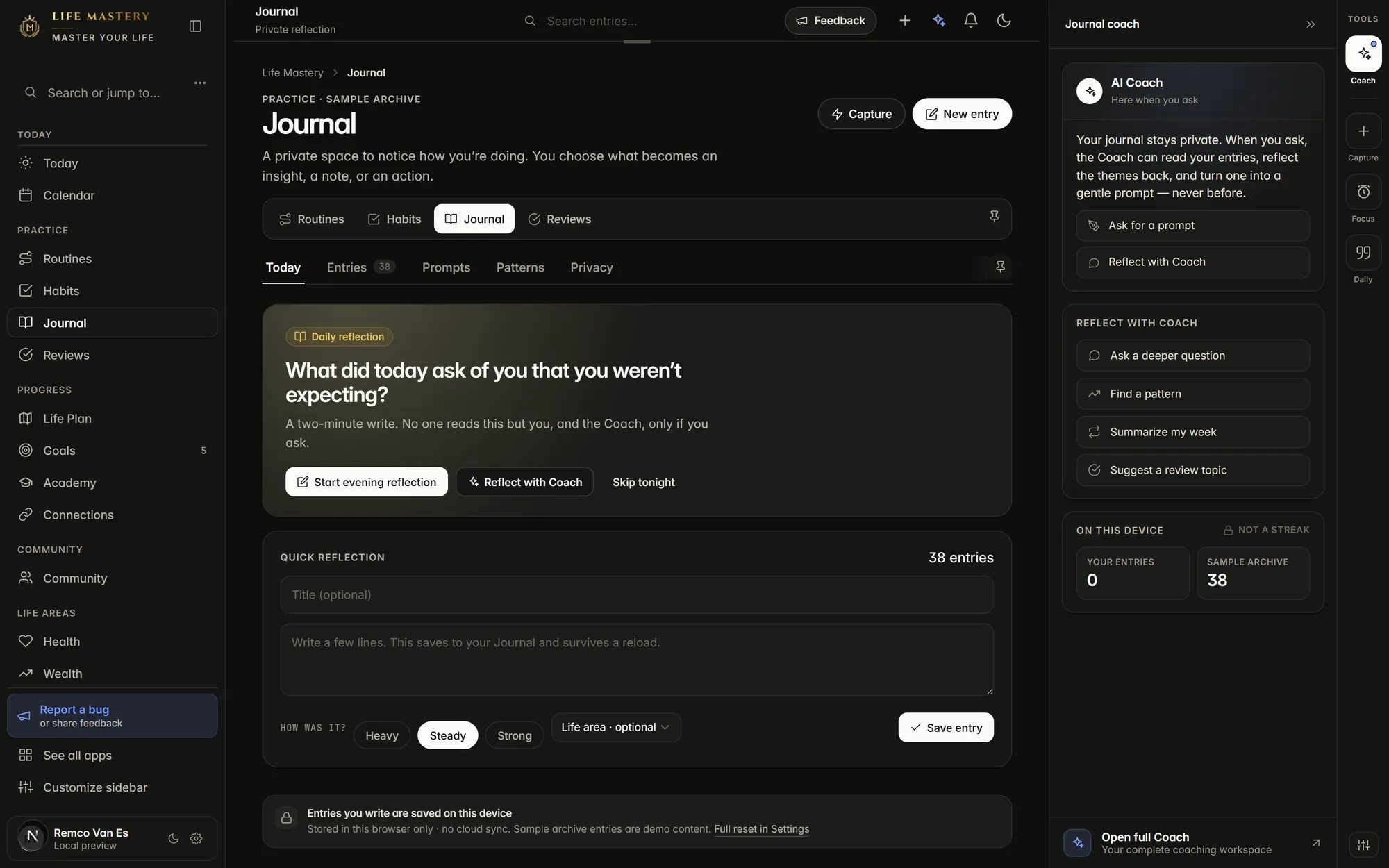Click Reflect with Coach in AI Coach card

tap(1193, 262)
